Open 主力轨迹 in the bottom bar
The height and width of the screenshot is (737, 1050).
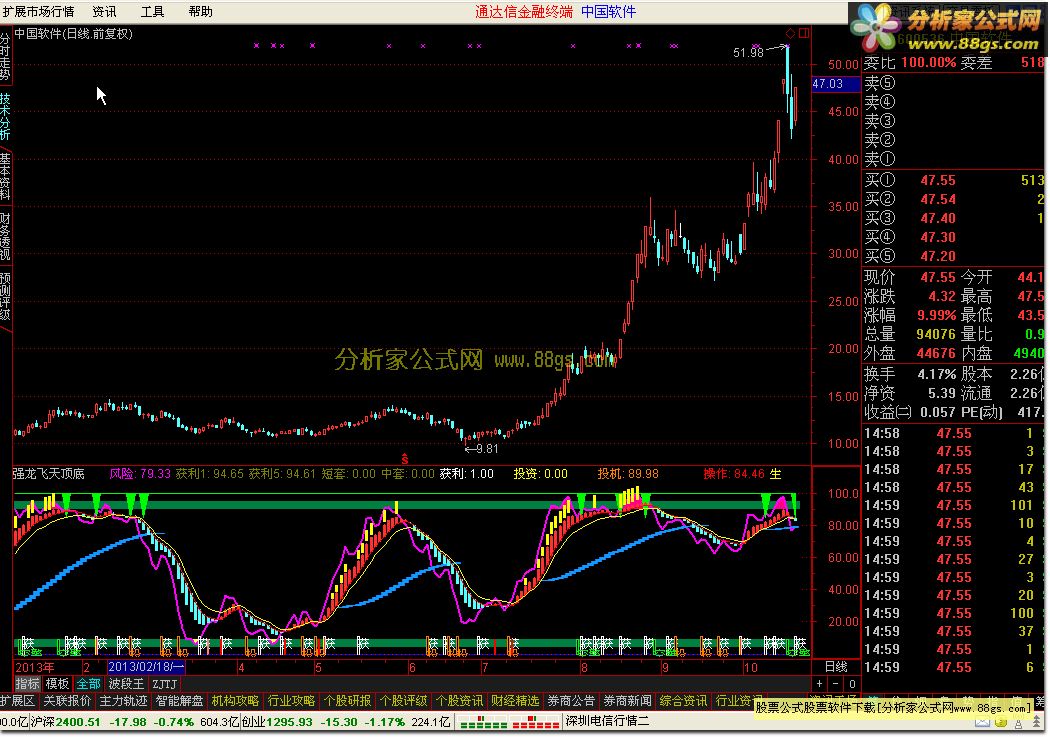point(123,701)
